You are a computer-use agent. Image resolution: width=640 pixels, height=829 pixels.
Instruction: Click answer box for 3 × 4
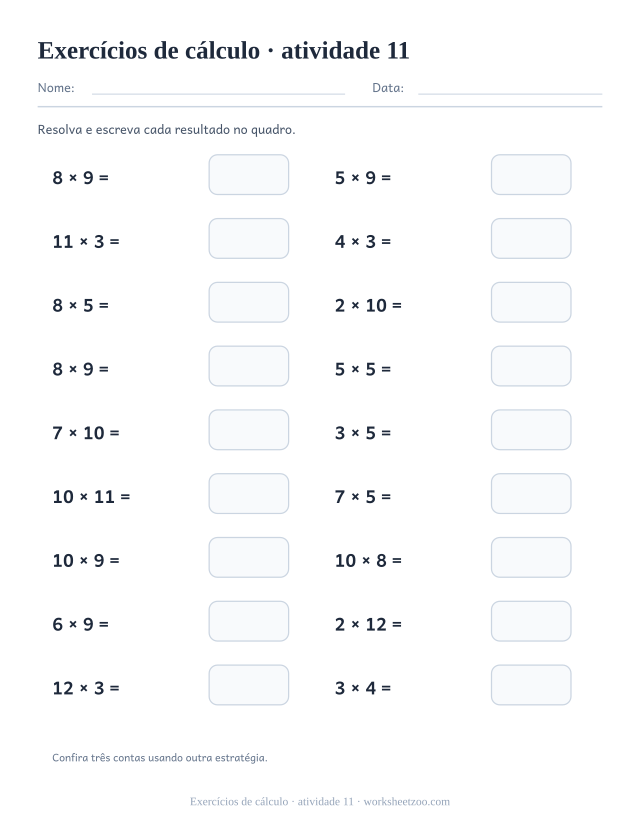[531, 685]
